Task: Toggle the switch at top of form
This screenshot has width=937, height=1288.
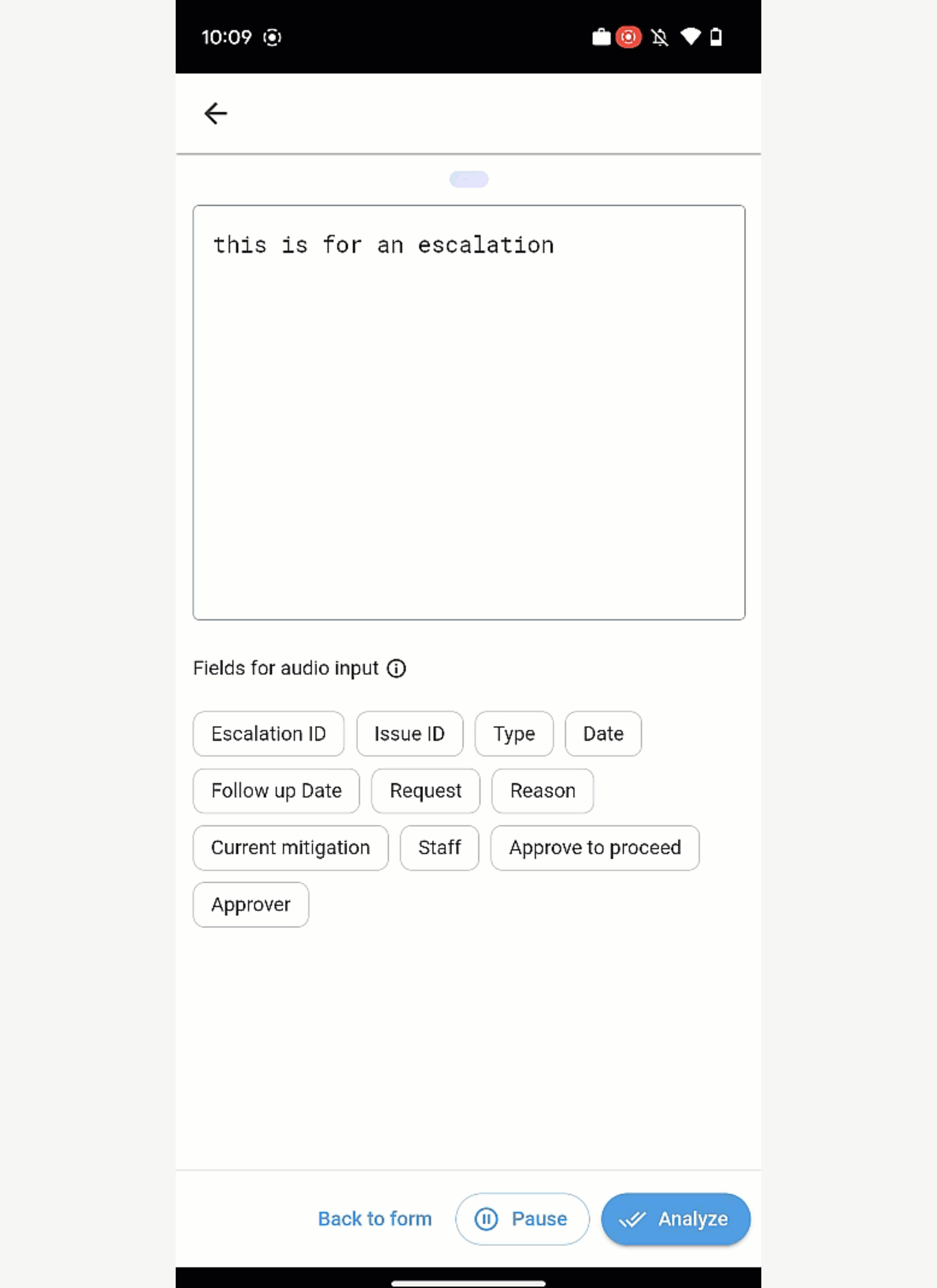Action: [x=468, y=178]
